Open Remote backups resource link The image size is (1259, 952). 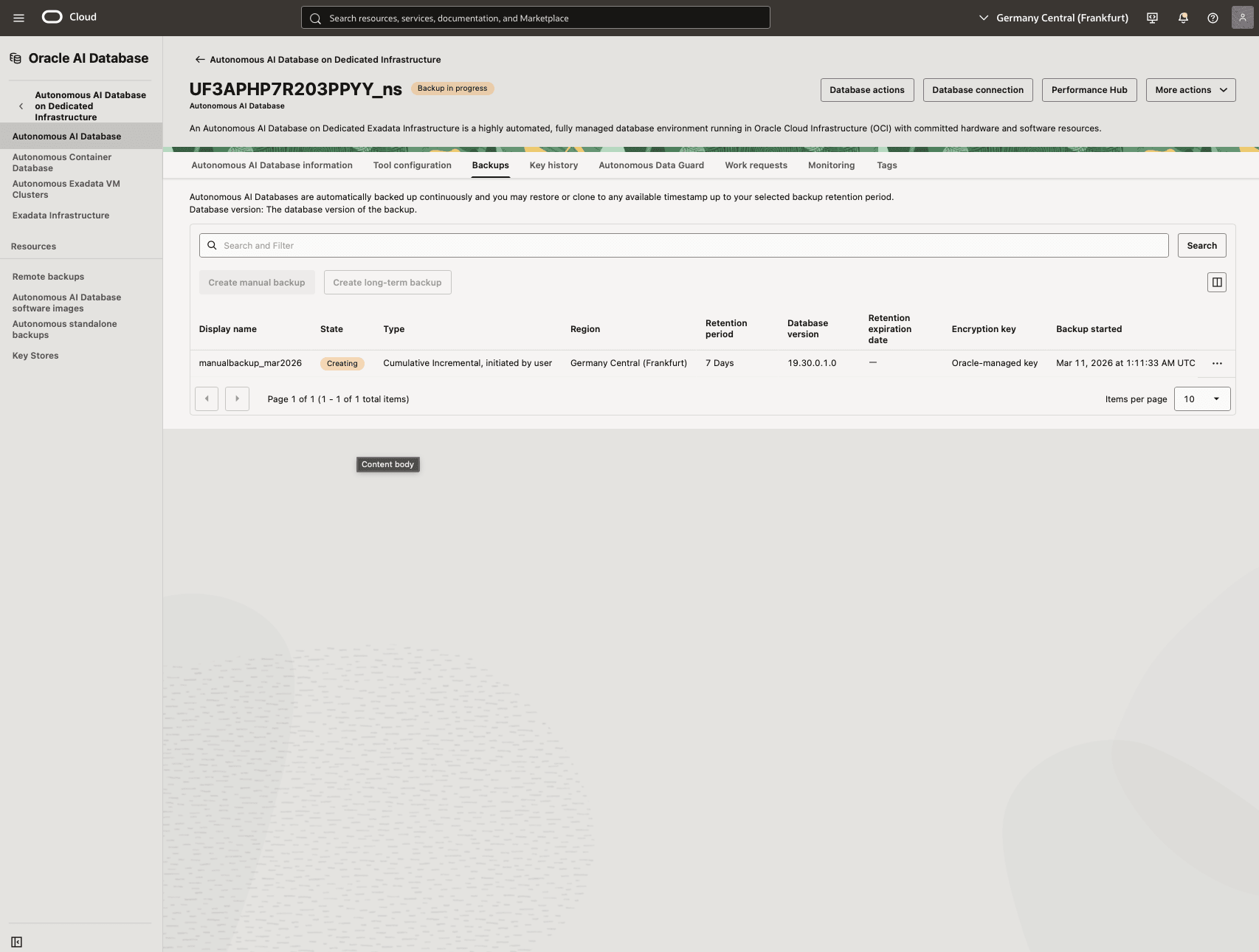[x=48, y=277]
